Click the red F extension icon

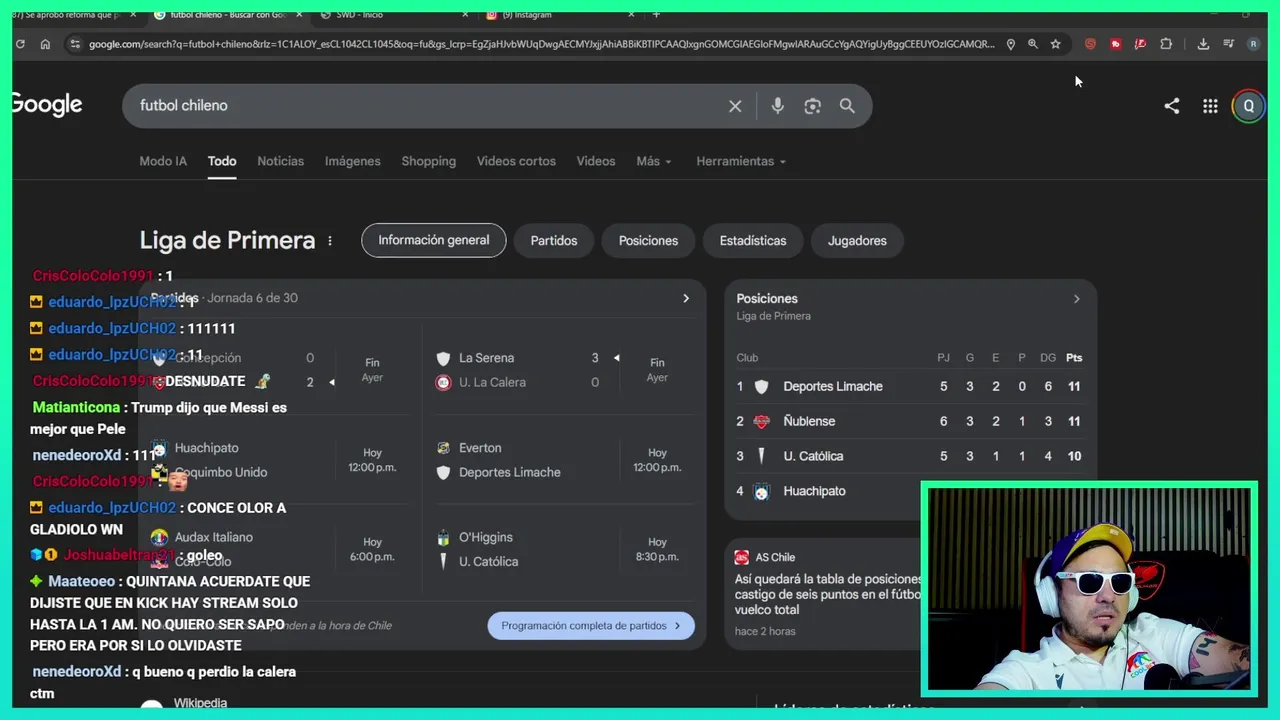(1140, 44)
